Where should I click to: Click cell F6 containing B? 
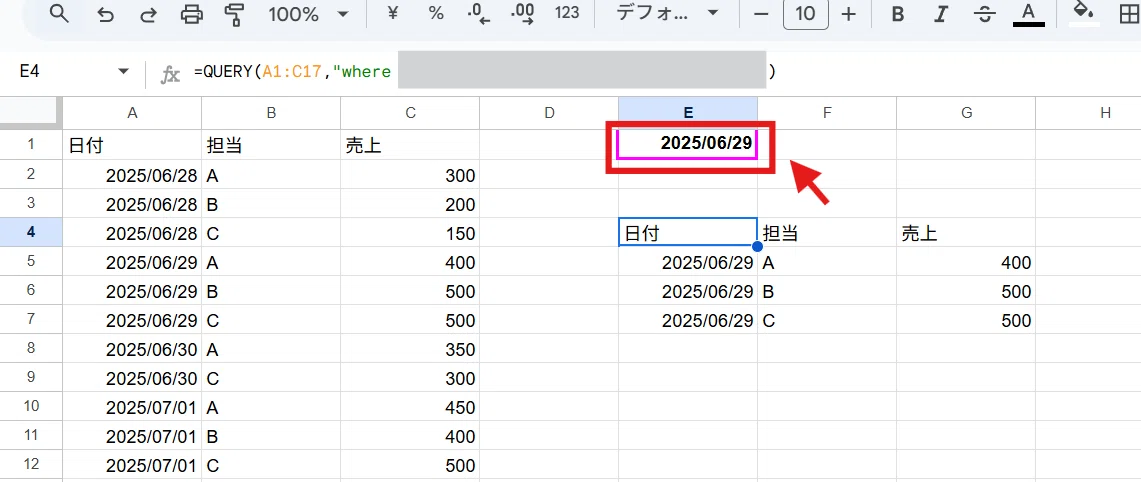827,291
